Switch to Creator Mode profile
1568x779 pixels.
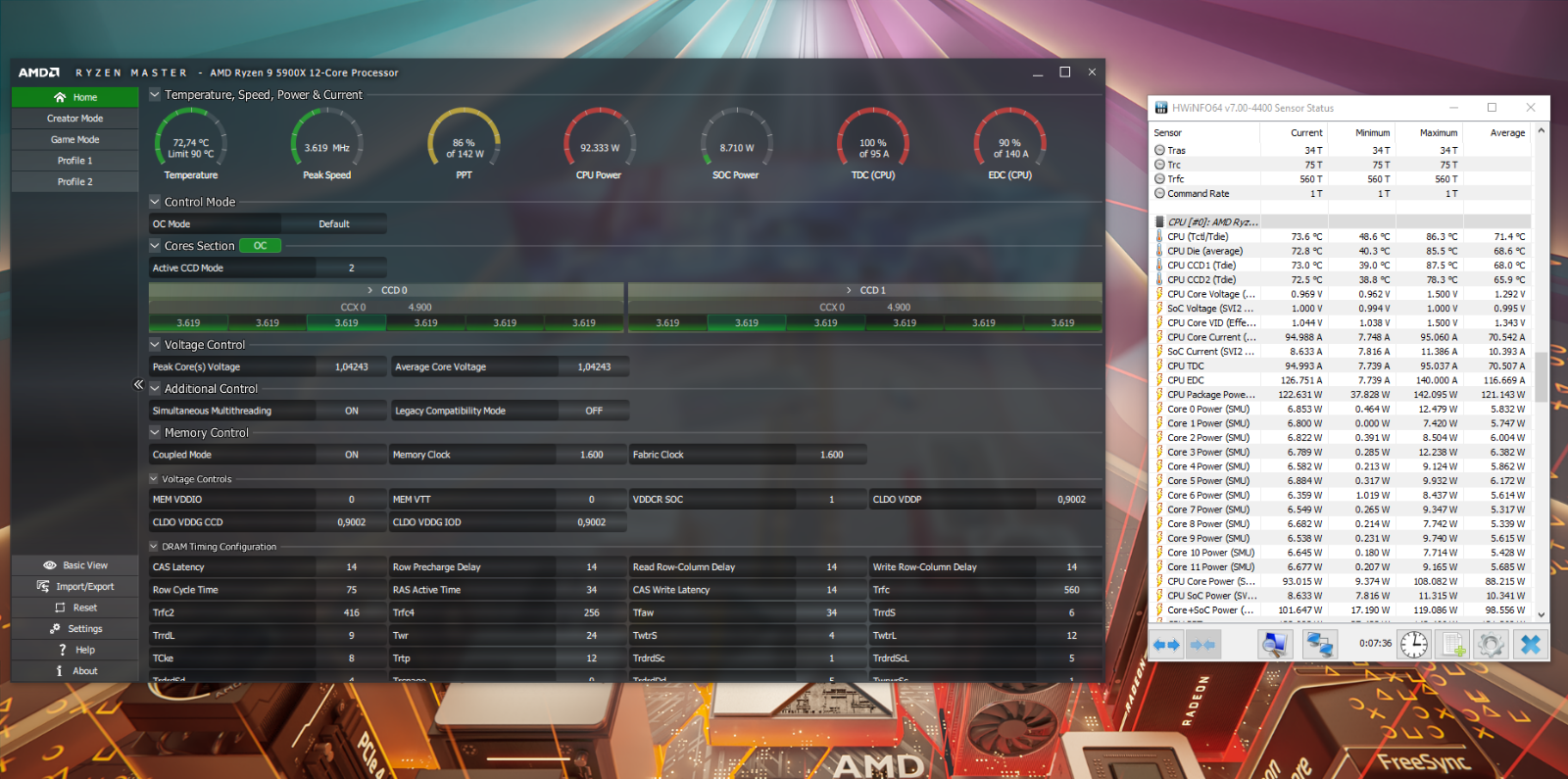click(75, 119)
